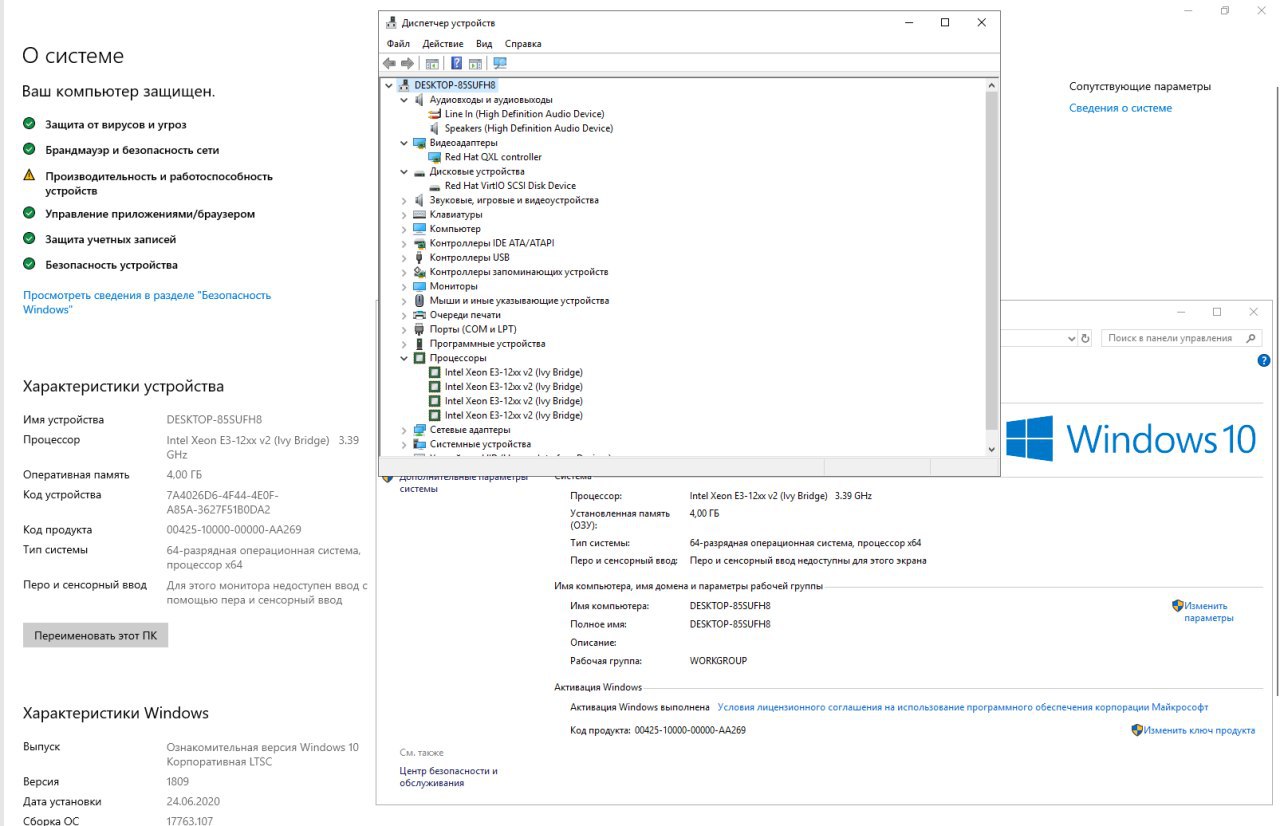Click Брандмауэр и безопасность сети text
The height and width of the screenshot is (826, 1280).
(x=132, y=150)
